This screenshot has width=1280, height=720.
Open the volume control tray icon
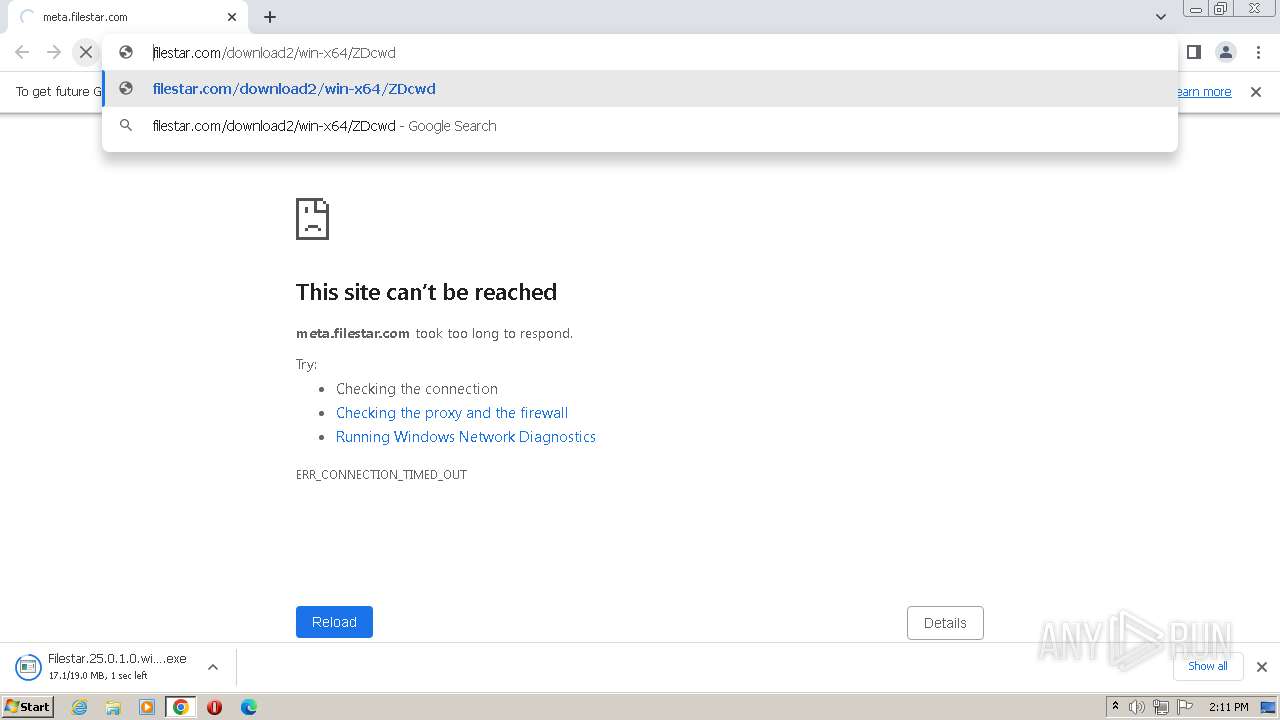click(x=1137, y=707)
